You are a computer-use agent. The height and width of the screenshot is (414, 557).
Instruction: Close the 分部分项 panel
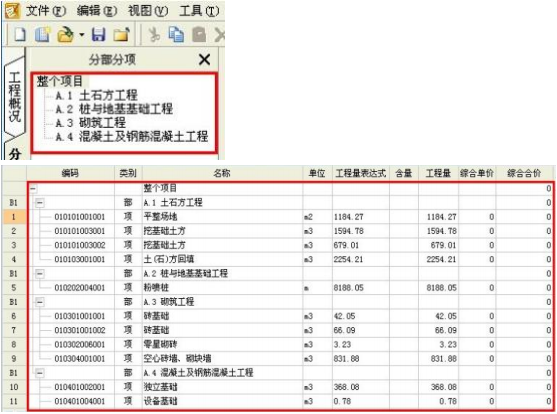pos(205,59)
